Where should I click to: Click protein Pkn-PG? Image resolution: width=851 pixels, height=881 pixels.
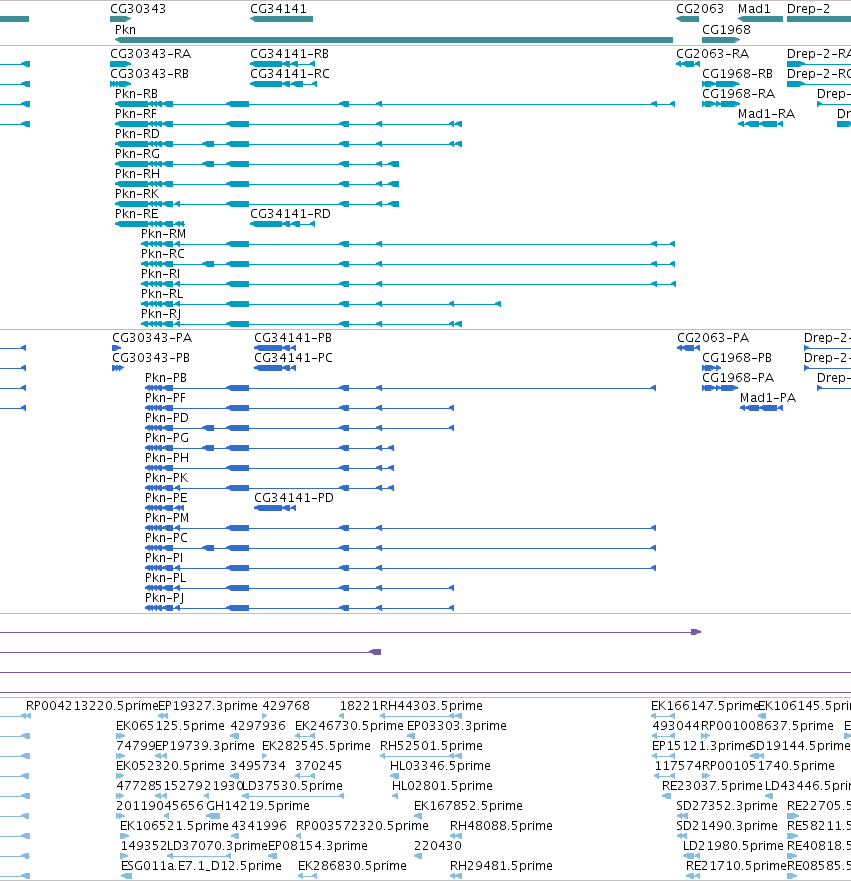tap(167, 438)
